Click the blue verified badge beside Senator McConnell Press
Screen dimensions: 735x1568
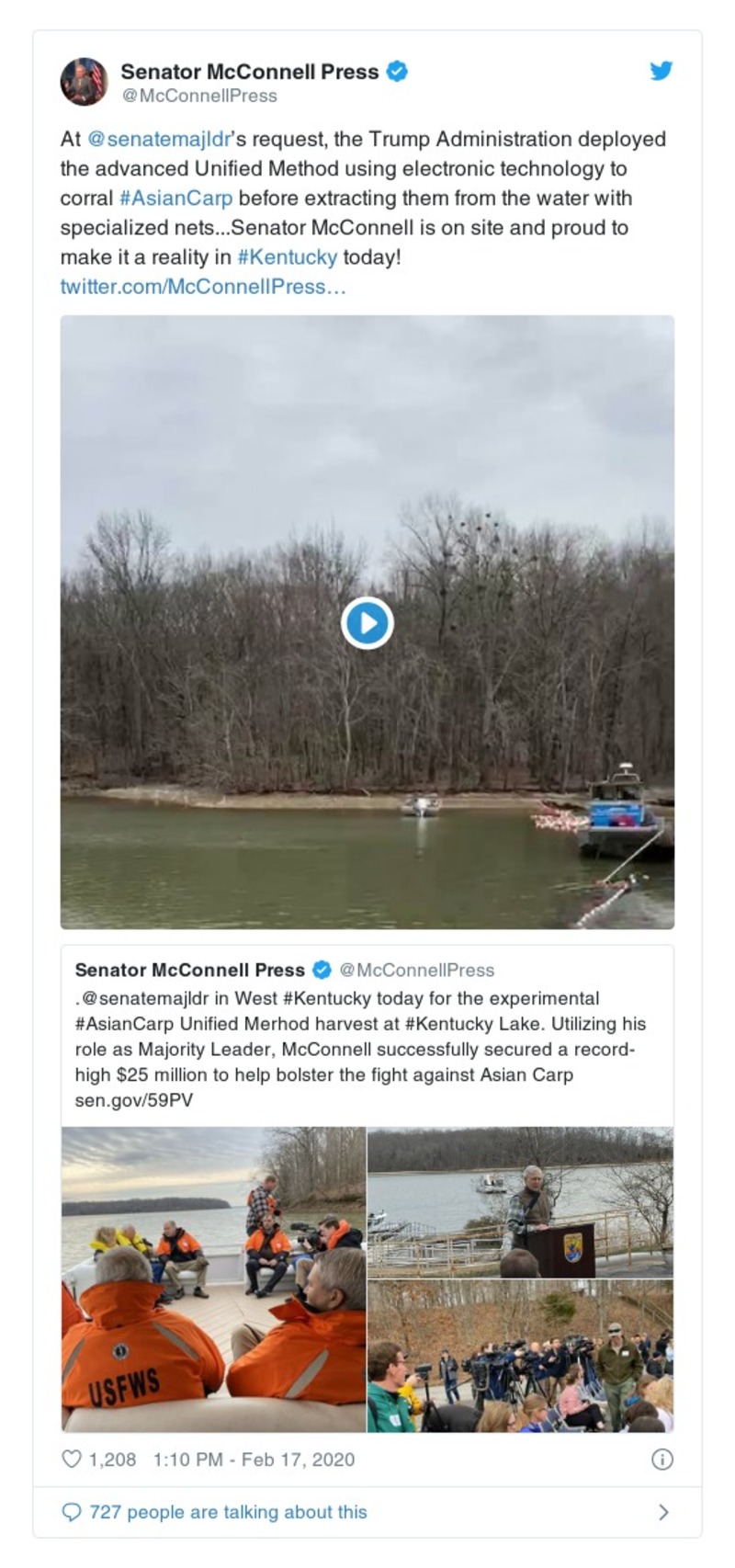397,72
